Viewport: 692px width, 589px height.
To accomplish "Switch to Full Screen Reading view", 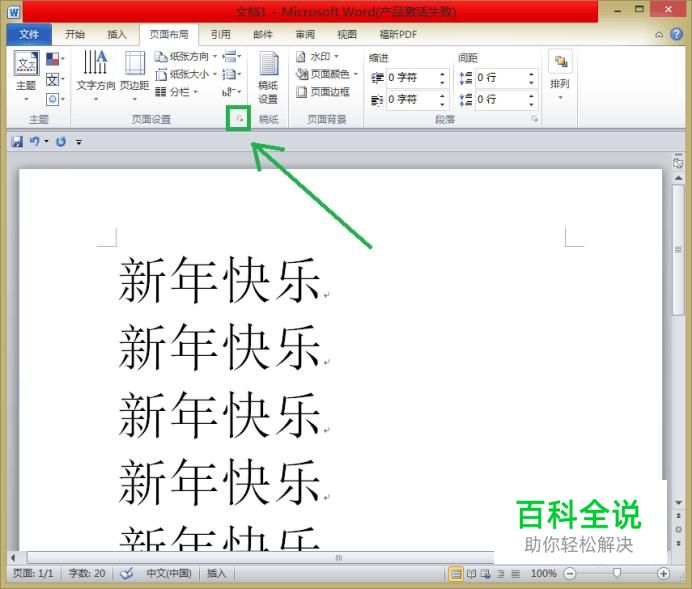I will (x=471, y=574).
